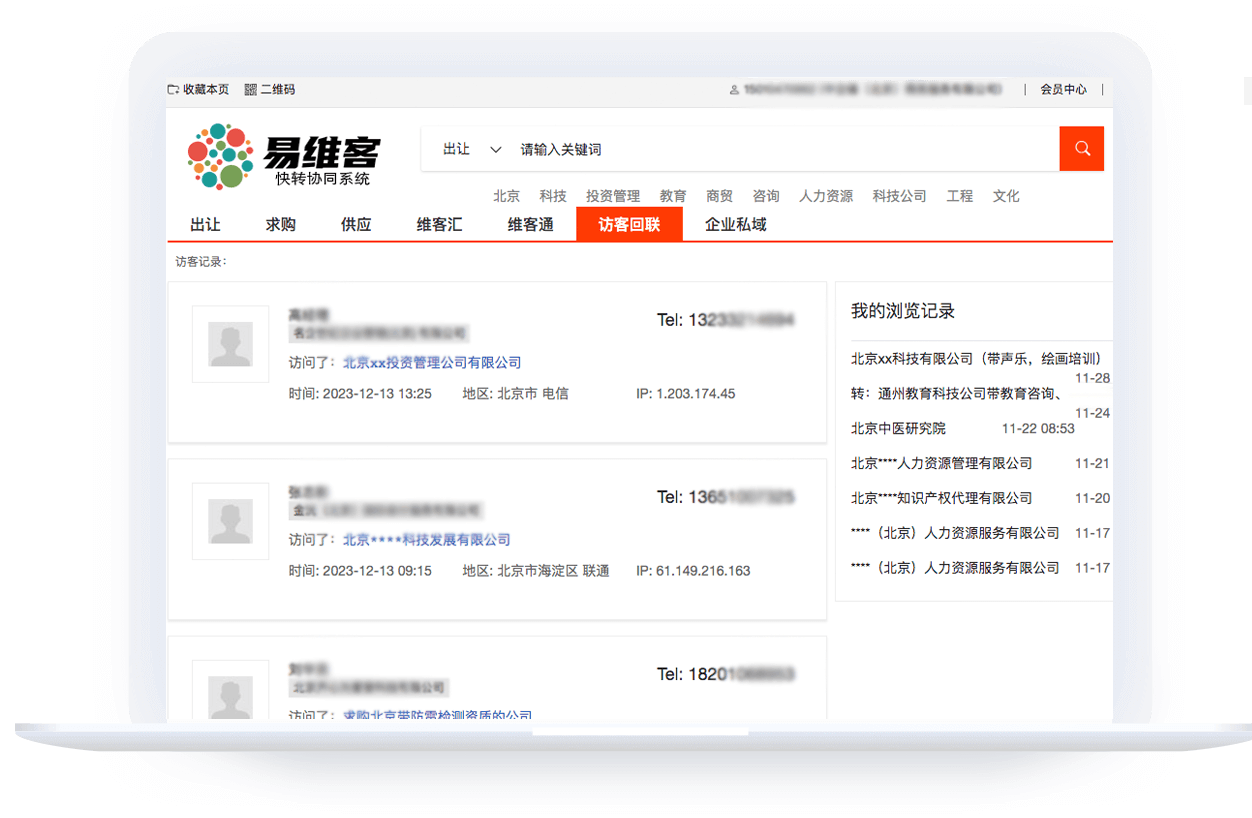Select the 维客汇 navigation tab

(x=439, y=224)
